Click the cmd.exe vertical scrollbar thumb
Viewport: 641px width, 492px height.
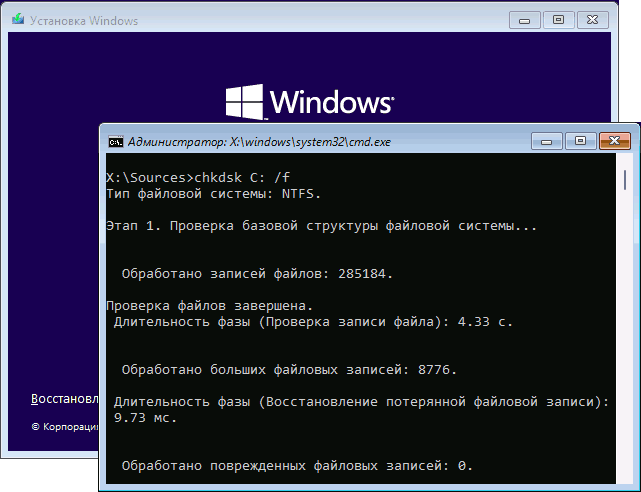[625, 180]
